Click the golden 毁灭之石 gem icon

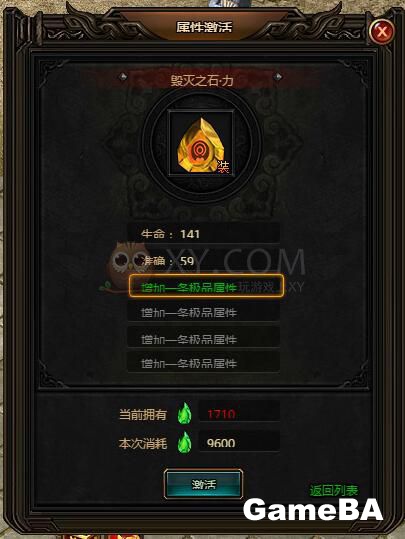tap(202, 143)
